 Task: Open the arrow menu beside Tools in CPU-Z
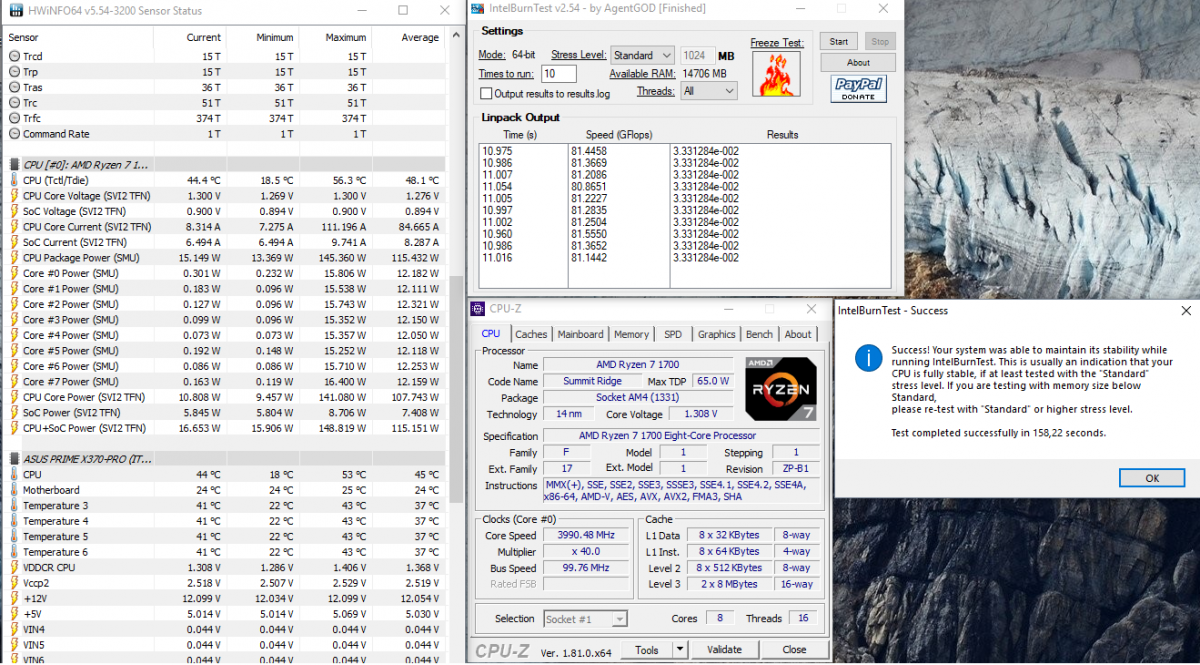pyautogui.click(x=680, y=649)
